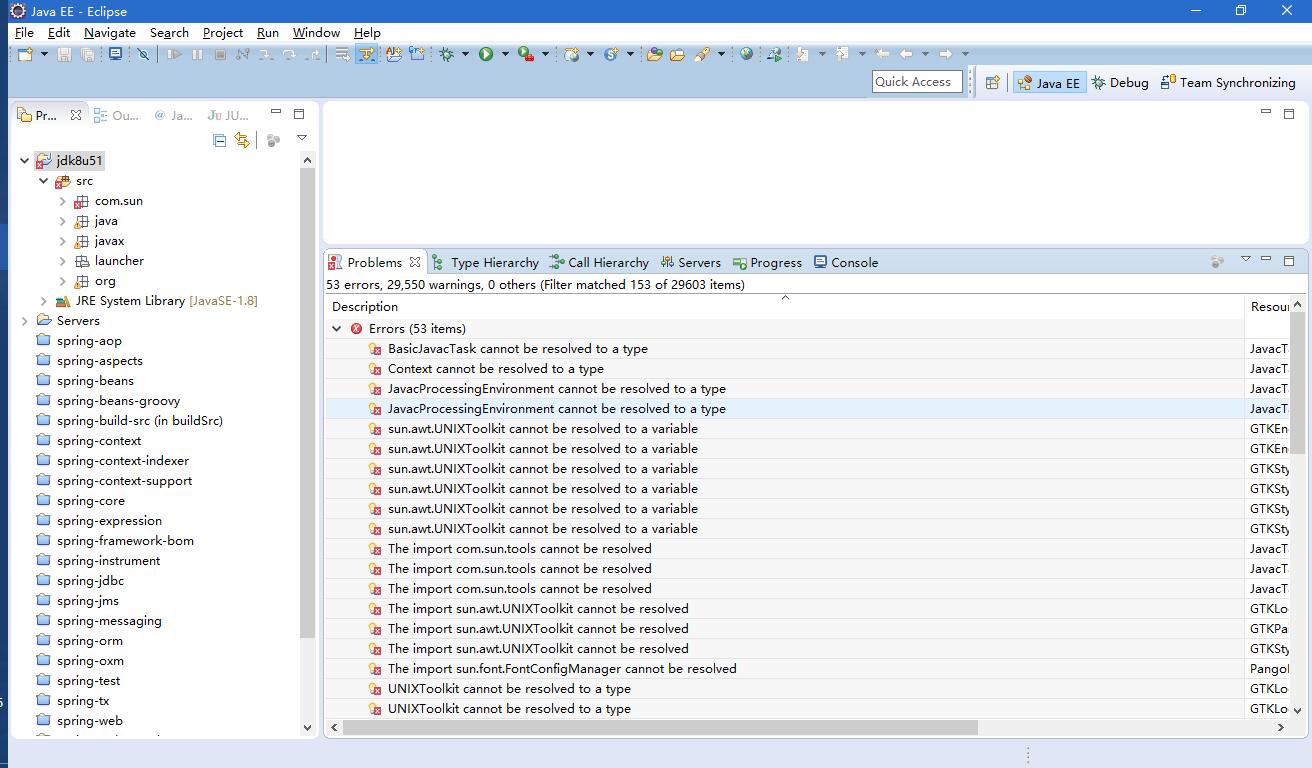The width and height of the screenshot is (1312, 768).
Task: Click the Back navigation arrow icon
Action: coord(905,54)
